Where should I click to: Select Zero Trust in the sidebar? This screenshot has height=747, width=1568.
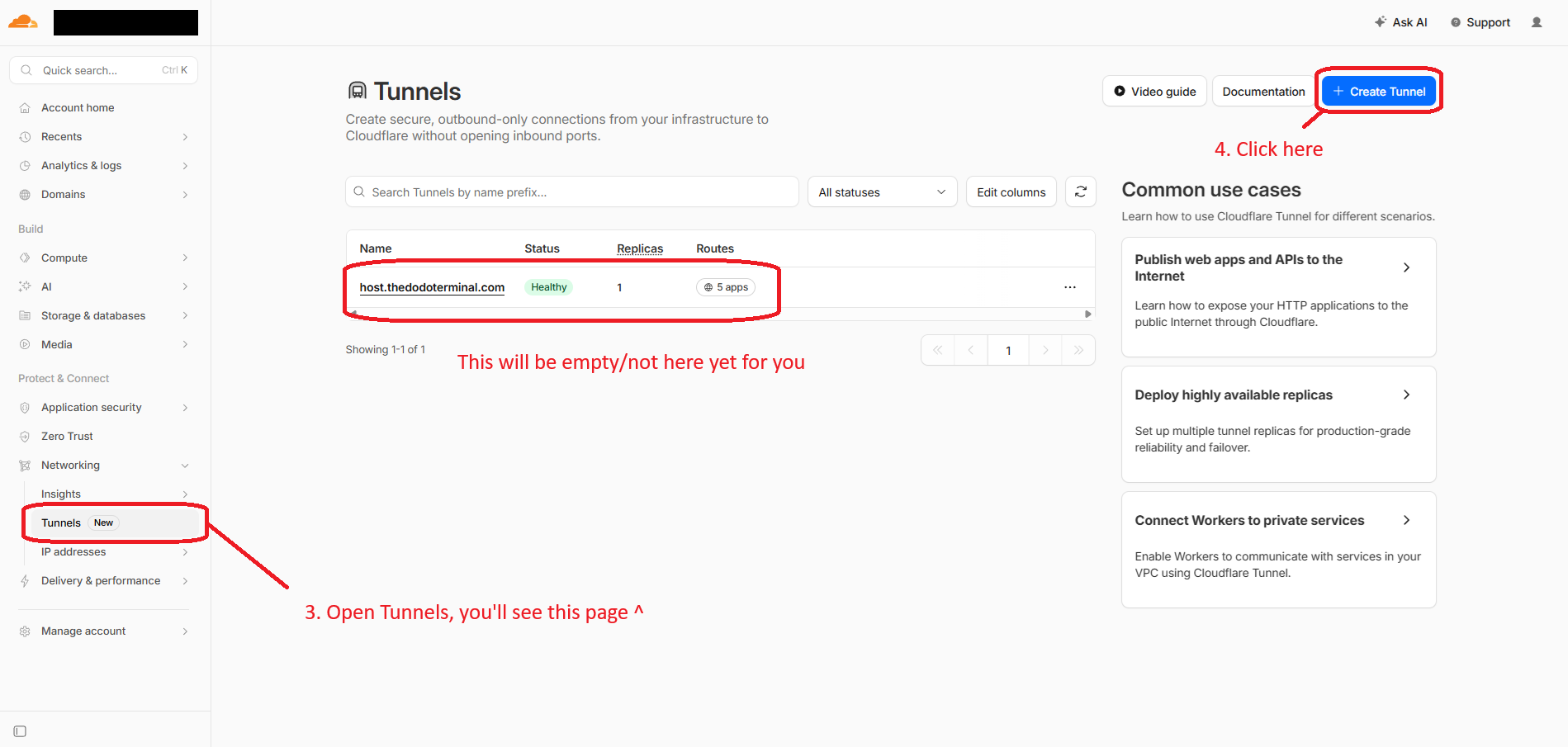[67, 437]
